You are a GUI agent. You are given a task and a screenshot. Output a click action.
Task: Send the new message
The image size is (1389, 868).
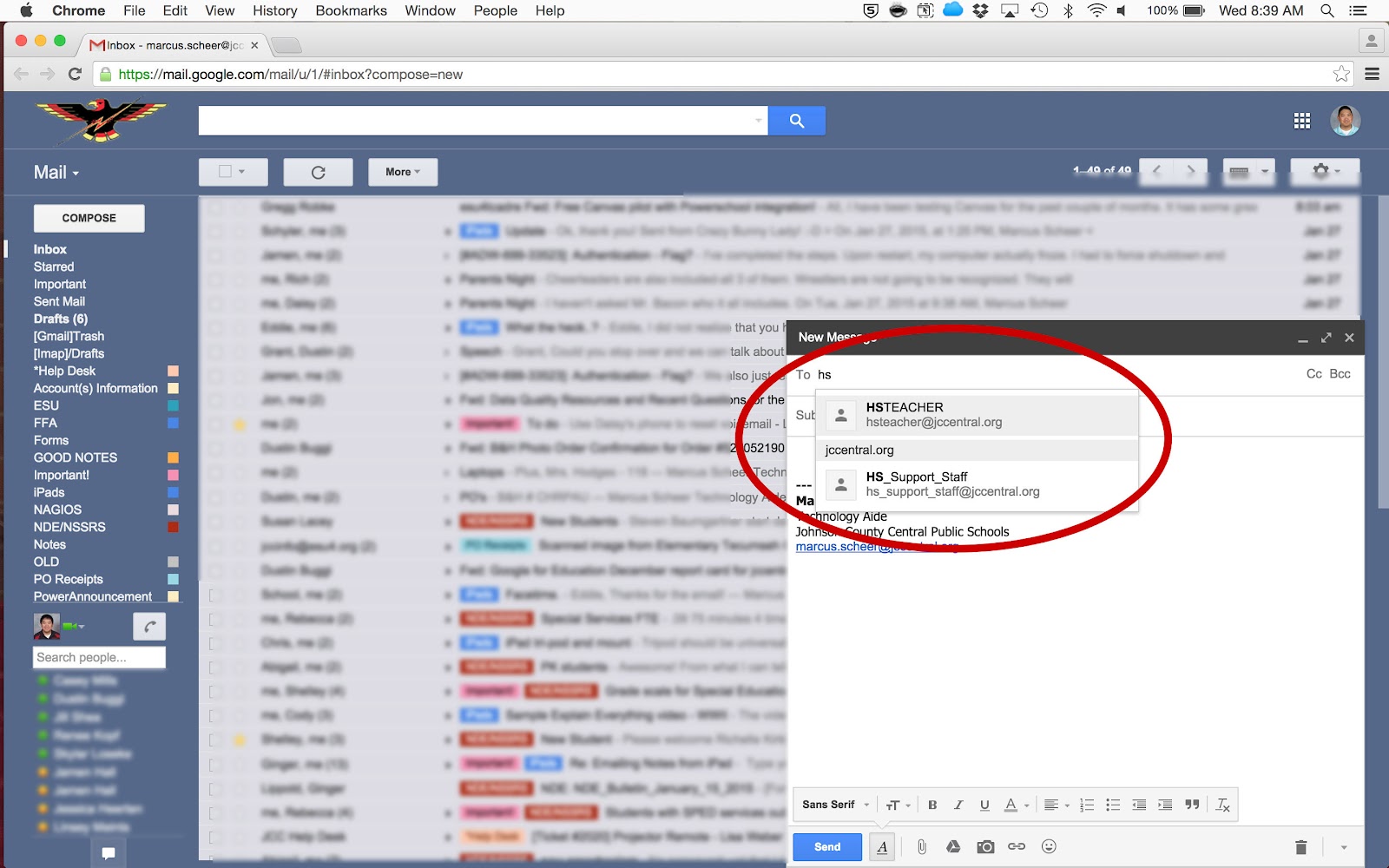pyautogui.click(x=827, y=847)
